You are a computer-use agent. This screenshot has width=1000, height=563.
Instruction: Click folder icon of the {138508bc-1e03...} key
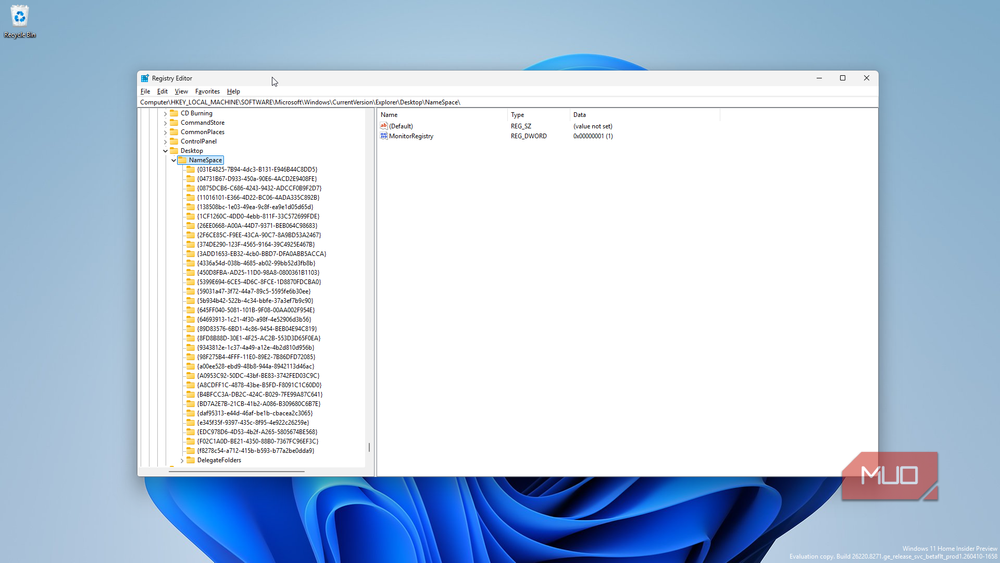191,207
